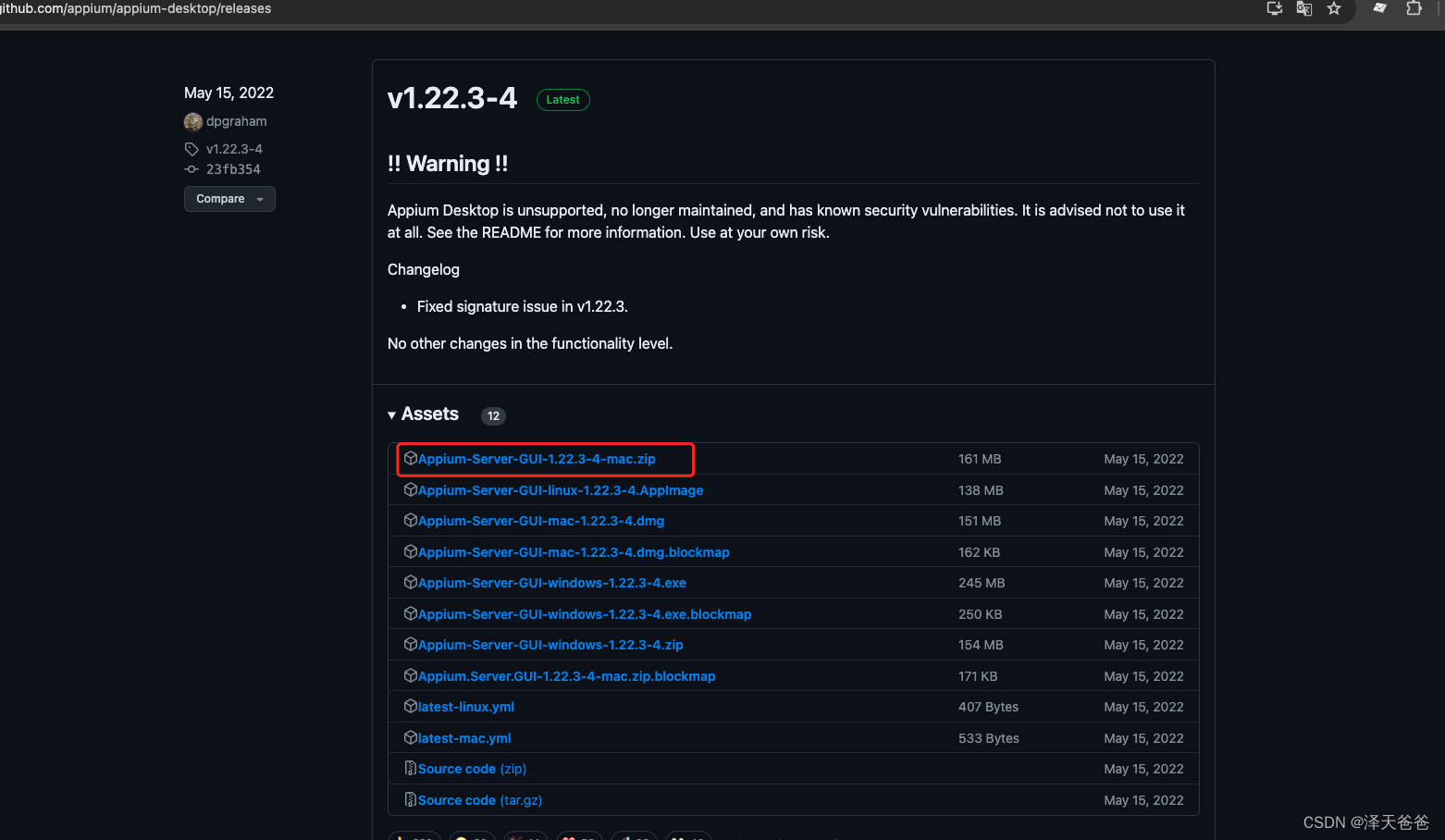Open the browser extensions puzzle icon
The image size is (1445, 840).
click(1414, 8)
